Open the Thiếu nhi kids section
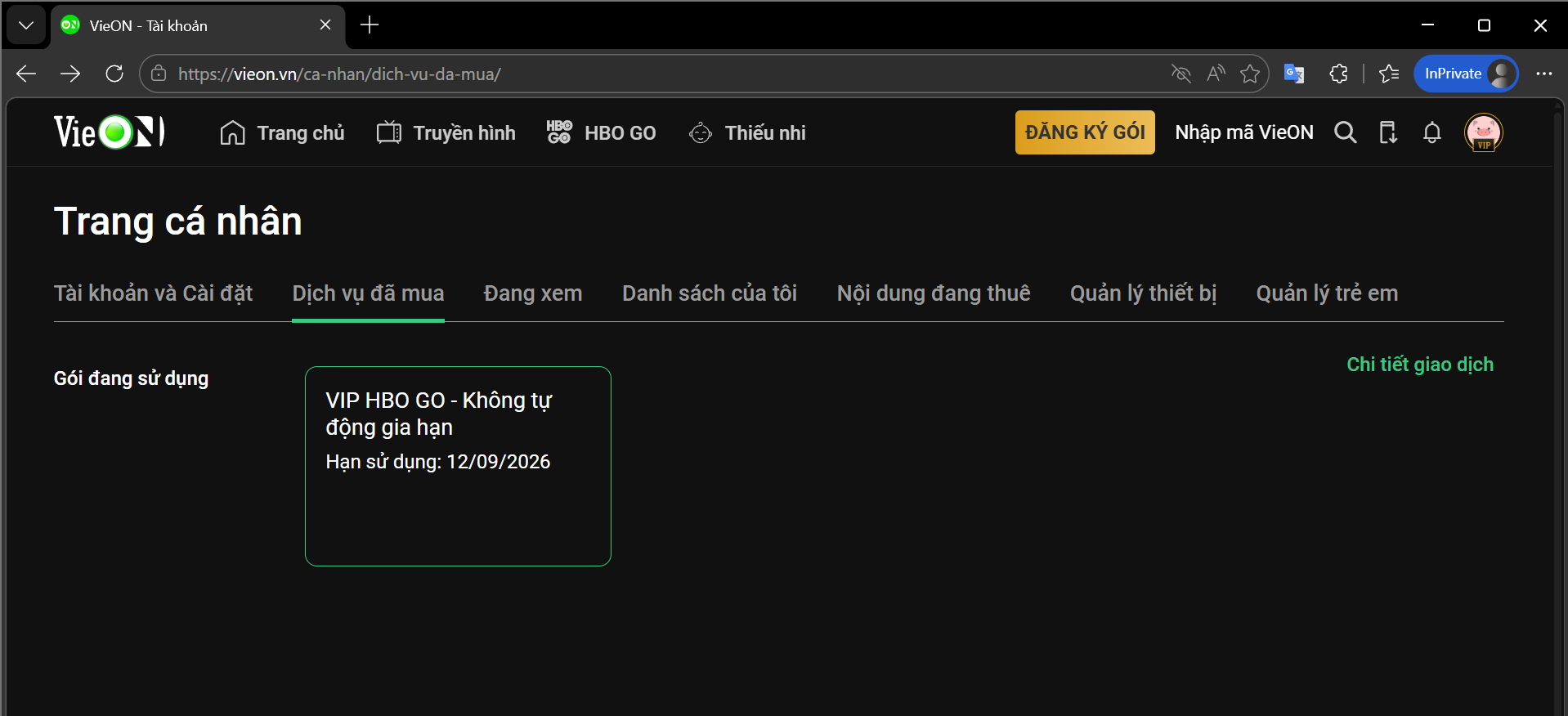The image size is (1568, 716). [747, 132]
